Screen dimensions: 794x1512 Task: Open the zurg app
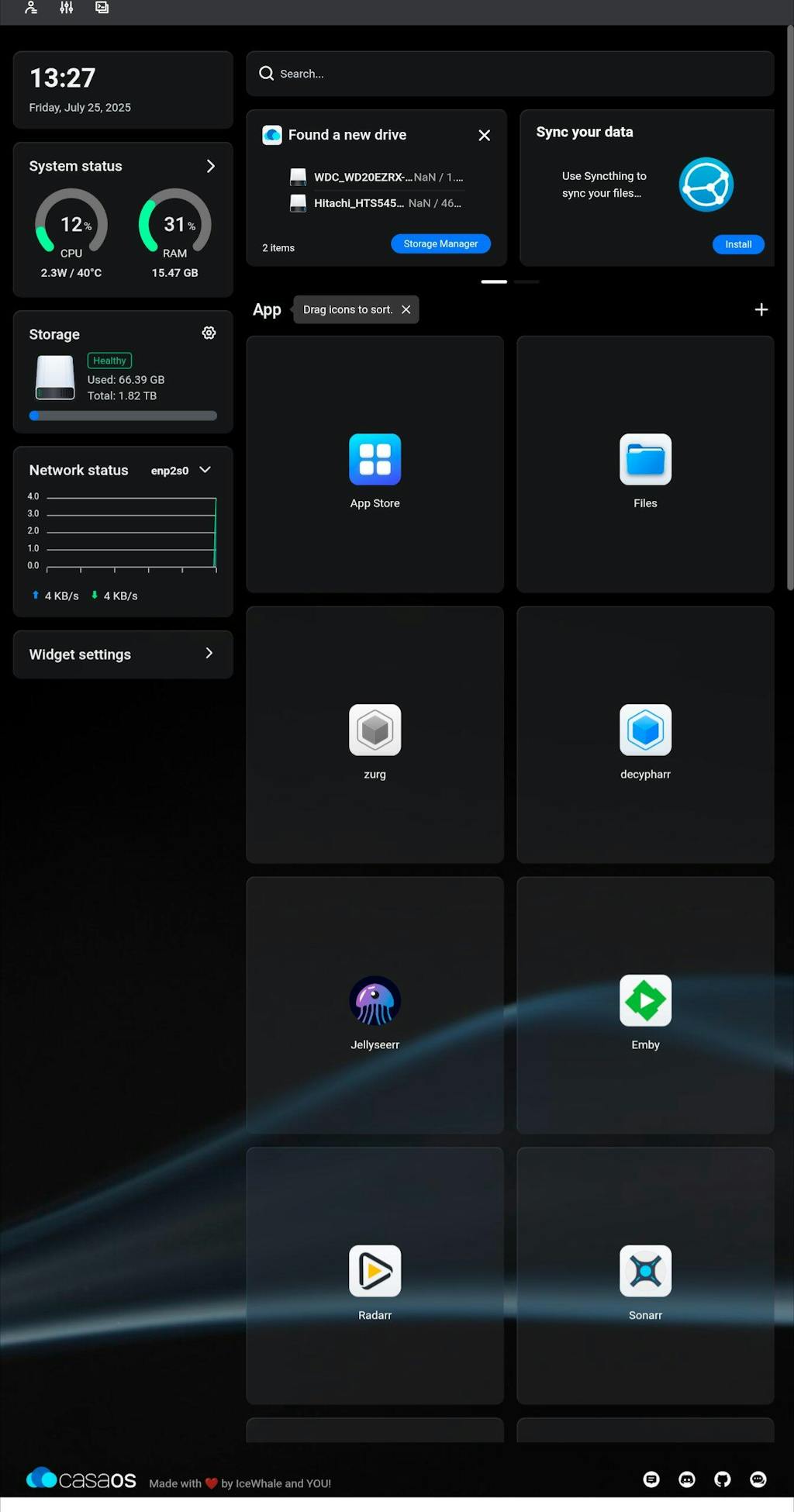point(375,730)
